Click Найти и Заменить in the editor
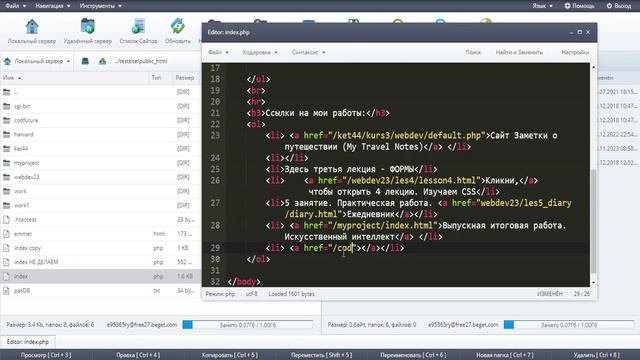 (x=519, y=52)
